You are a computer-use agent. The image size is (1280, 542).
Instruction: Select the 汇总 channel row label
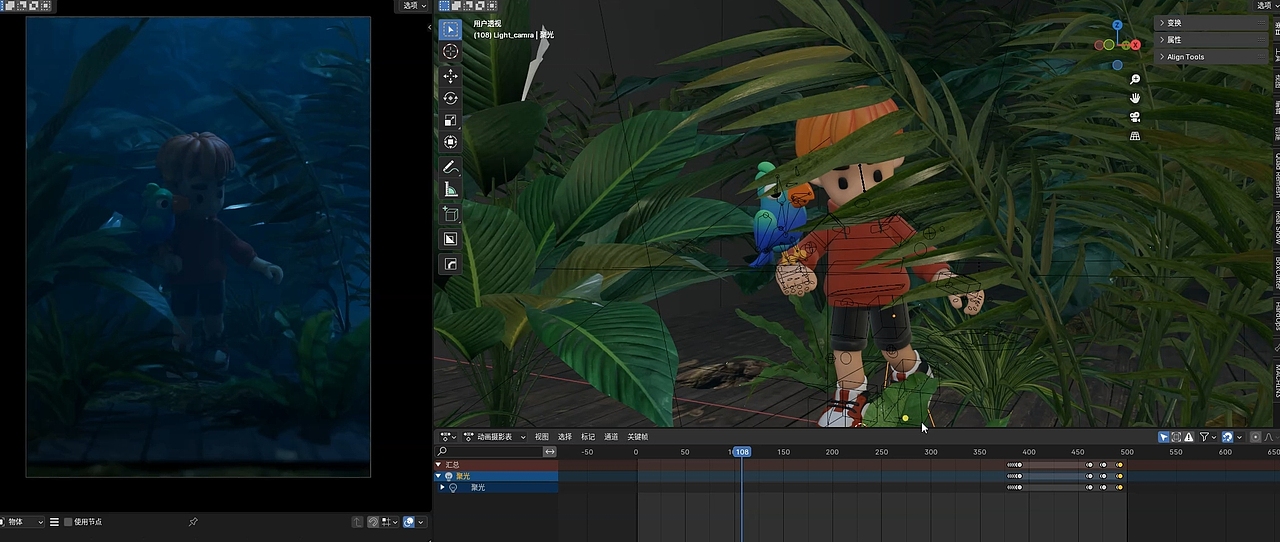point(452,464)
